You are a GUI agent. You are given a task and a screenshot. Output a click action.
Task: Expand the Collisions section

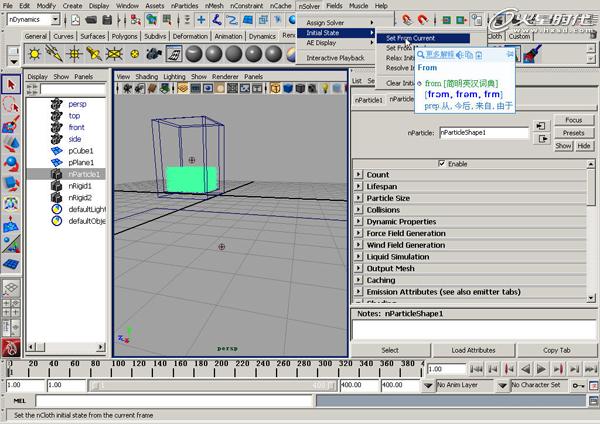coord(358,209)
